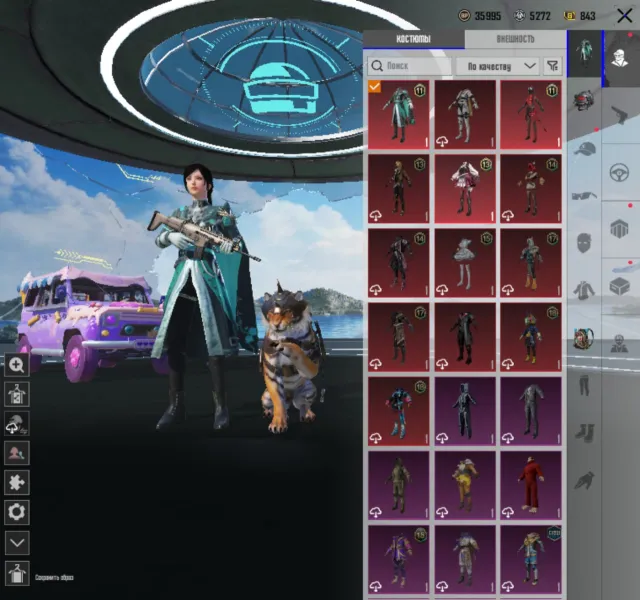Click the Сохранить образ label

click(x=54, y=578)
